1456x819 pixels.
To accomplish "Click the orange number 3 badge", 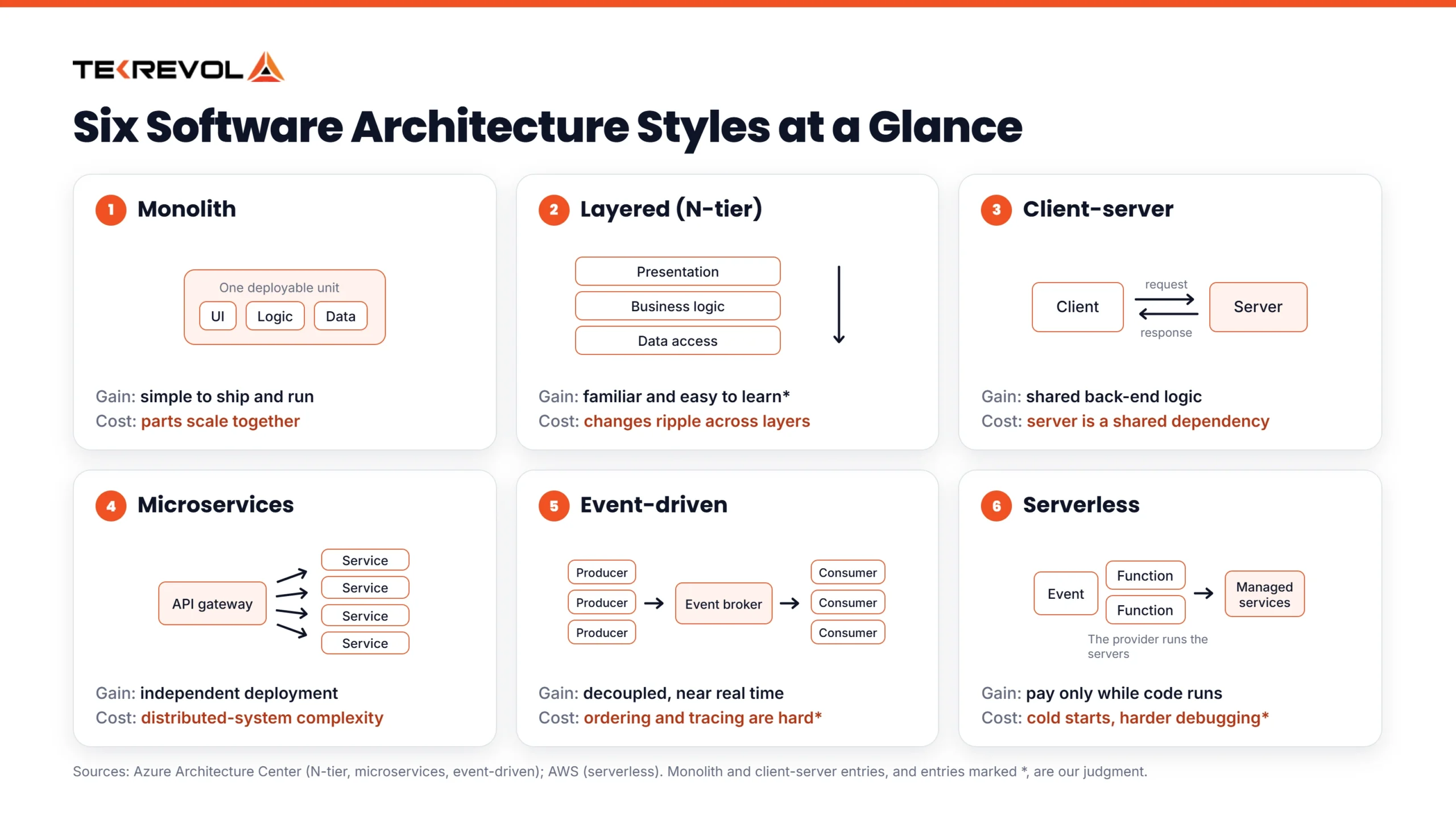I will tap(996, 210).
